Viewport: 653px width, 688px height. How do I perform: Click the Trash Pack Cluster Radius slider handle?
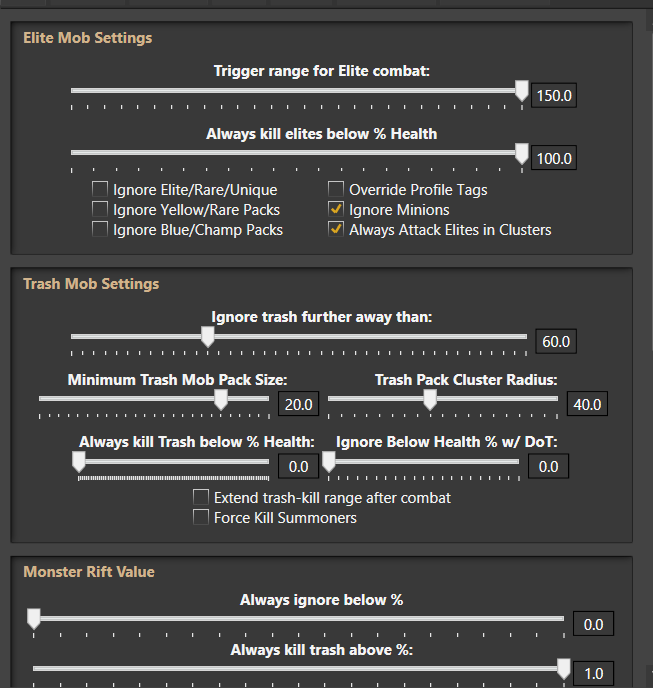coord(429,400)
